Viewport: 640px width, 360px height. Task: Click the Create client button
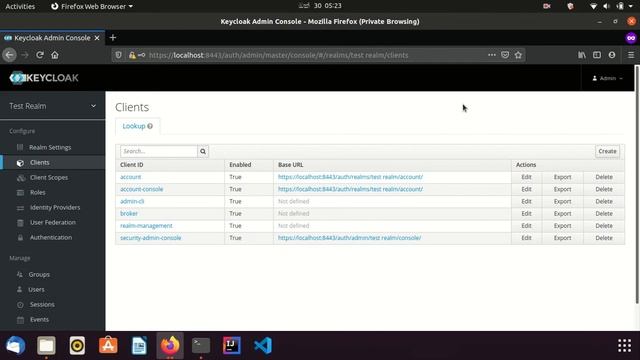pyautogui.click(x=607, y=151)
